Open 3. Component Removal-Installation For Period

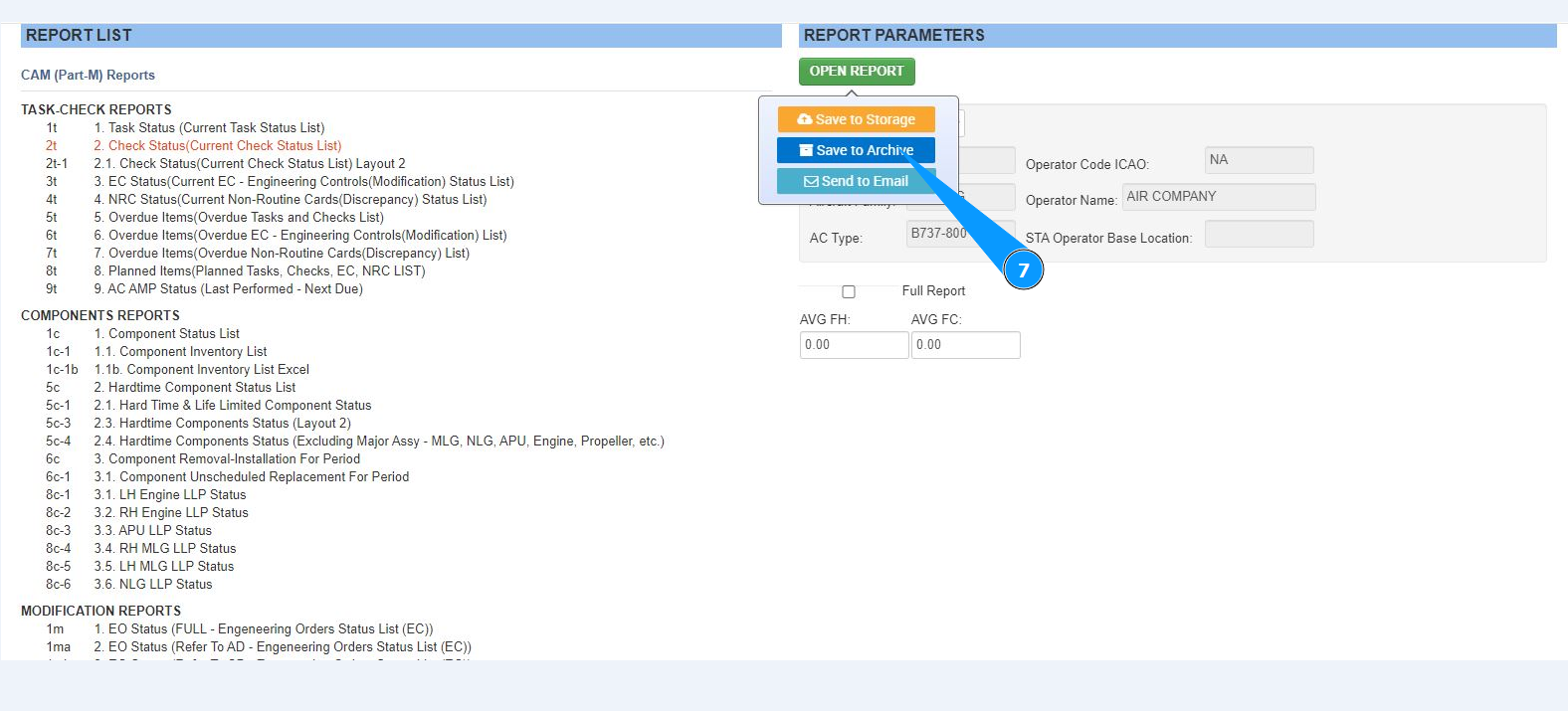[x=227, y=458]
